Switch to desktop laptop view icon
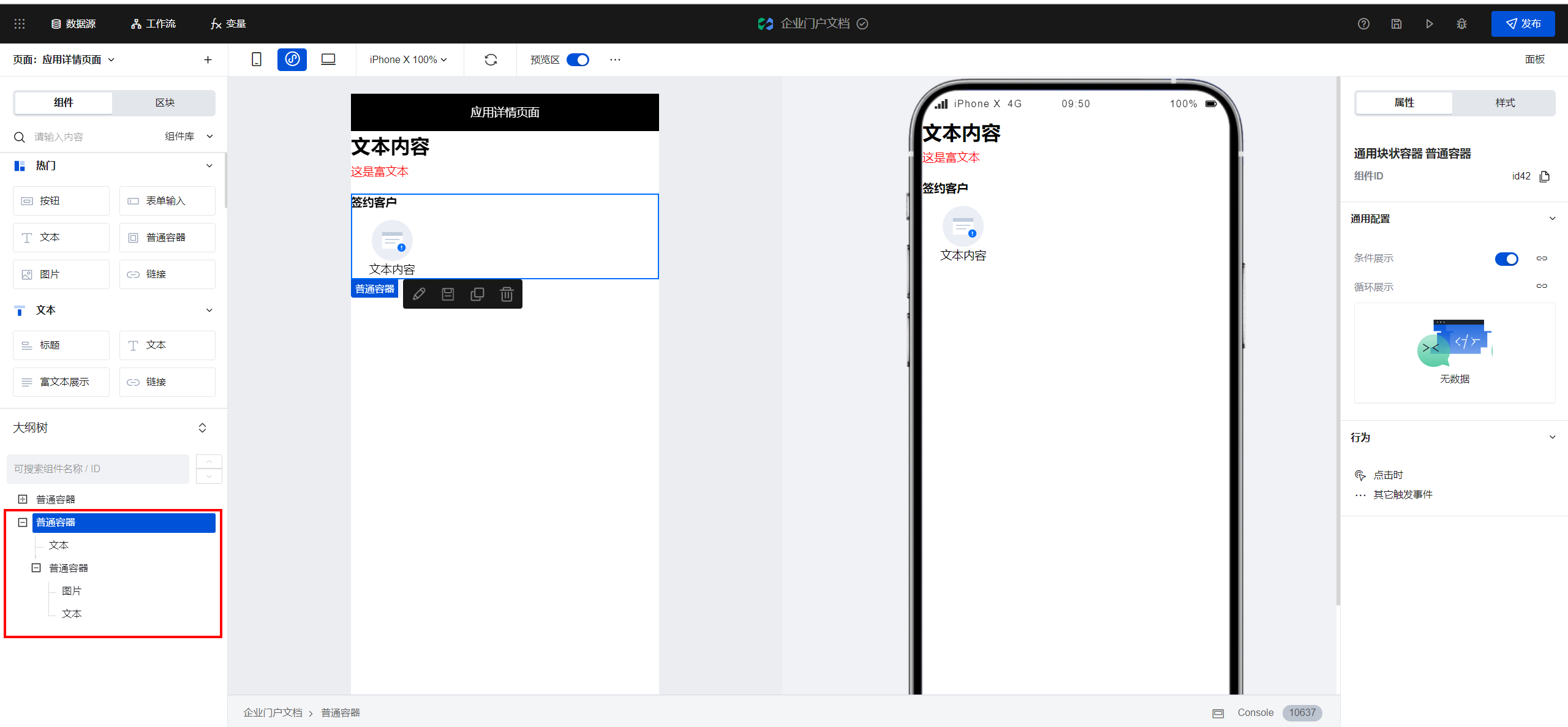Viewport: 1568px width, 727px height. pos(328,59)
